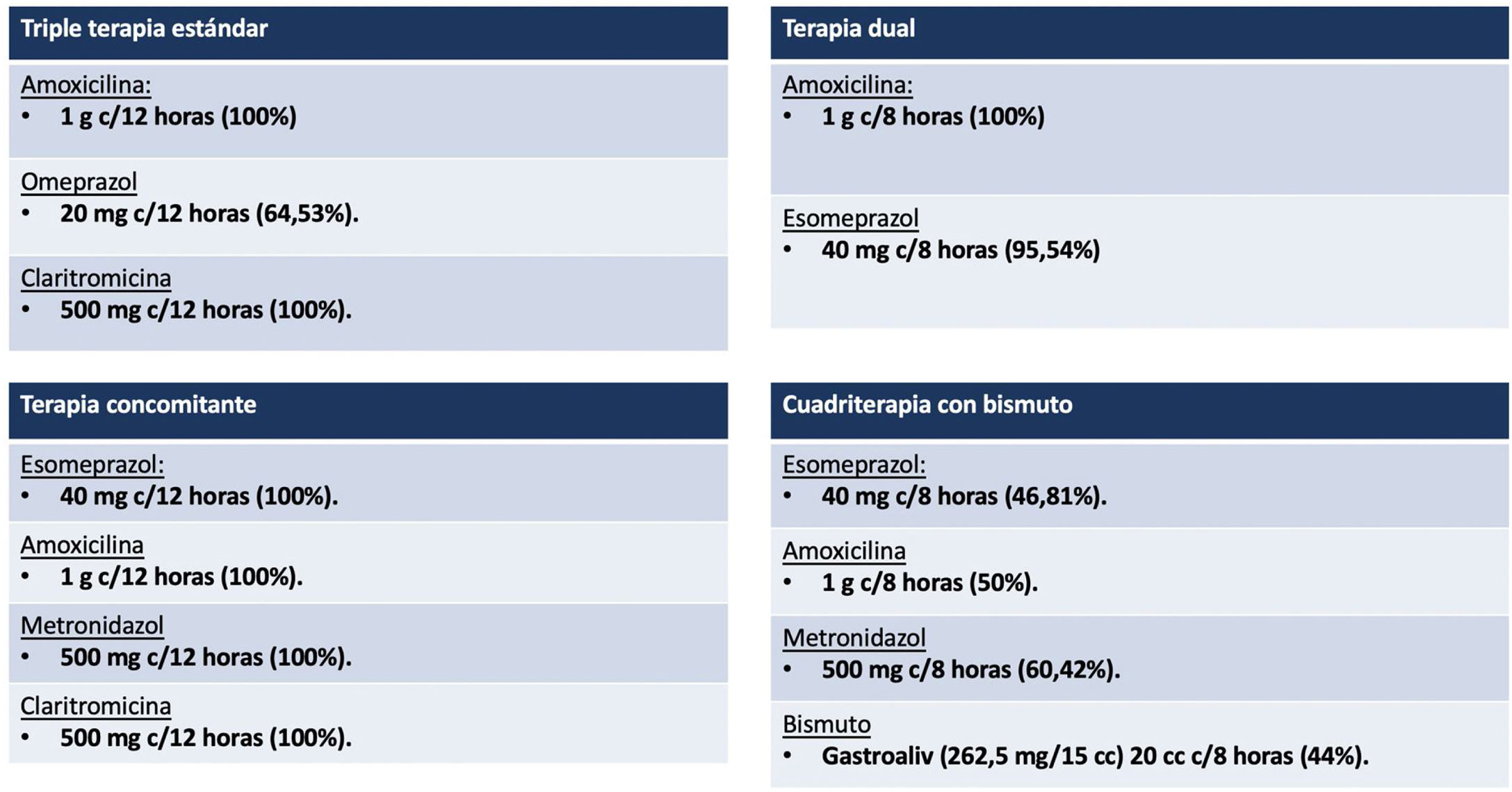The image size is (1512, 792).
Task: Click the underlined Bismuto label
Action: point(827,725)
